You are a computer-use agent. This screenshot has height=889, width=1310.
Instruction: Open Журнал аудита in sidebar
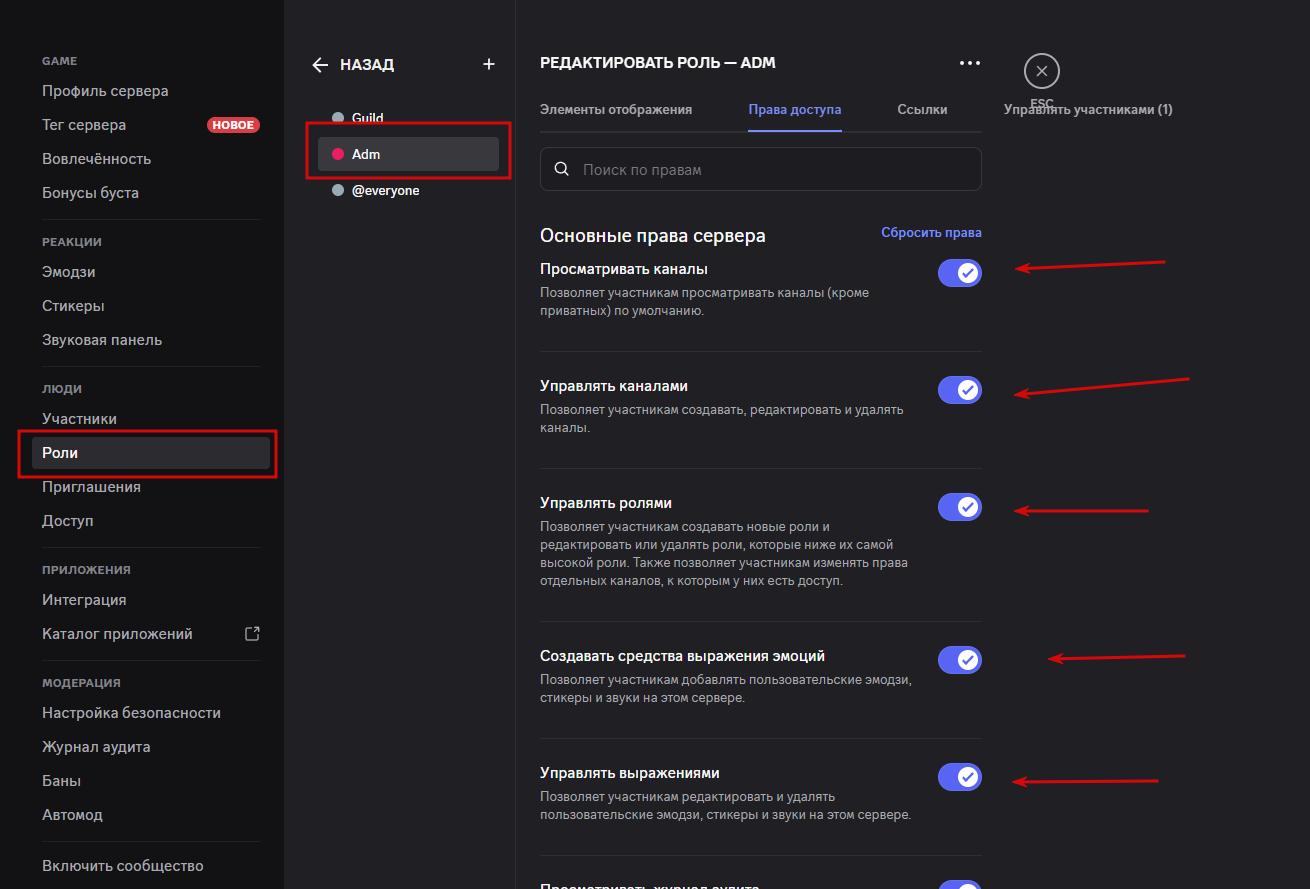tap(96, 747)
